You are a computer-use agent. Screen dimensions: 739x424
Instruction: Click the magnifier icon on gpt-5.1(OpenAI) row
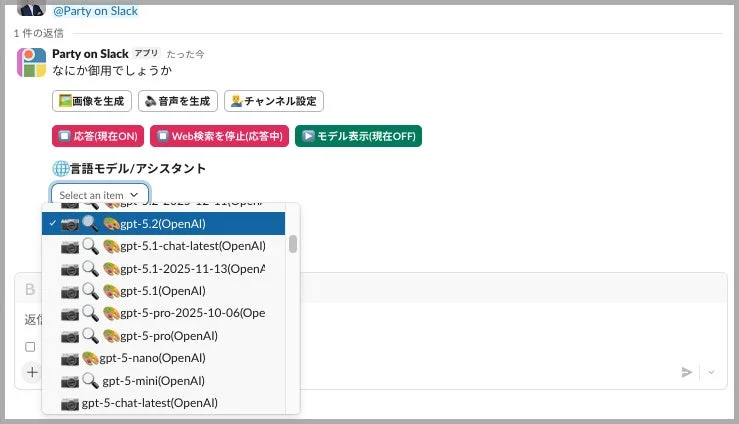click(90, 291)
